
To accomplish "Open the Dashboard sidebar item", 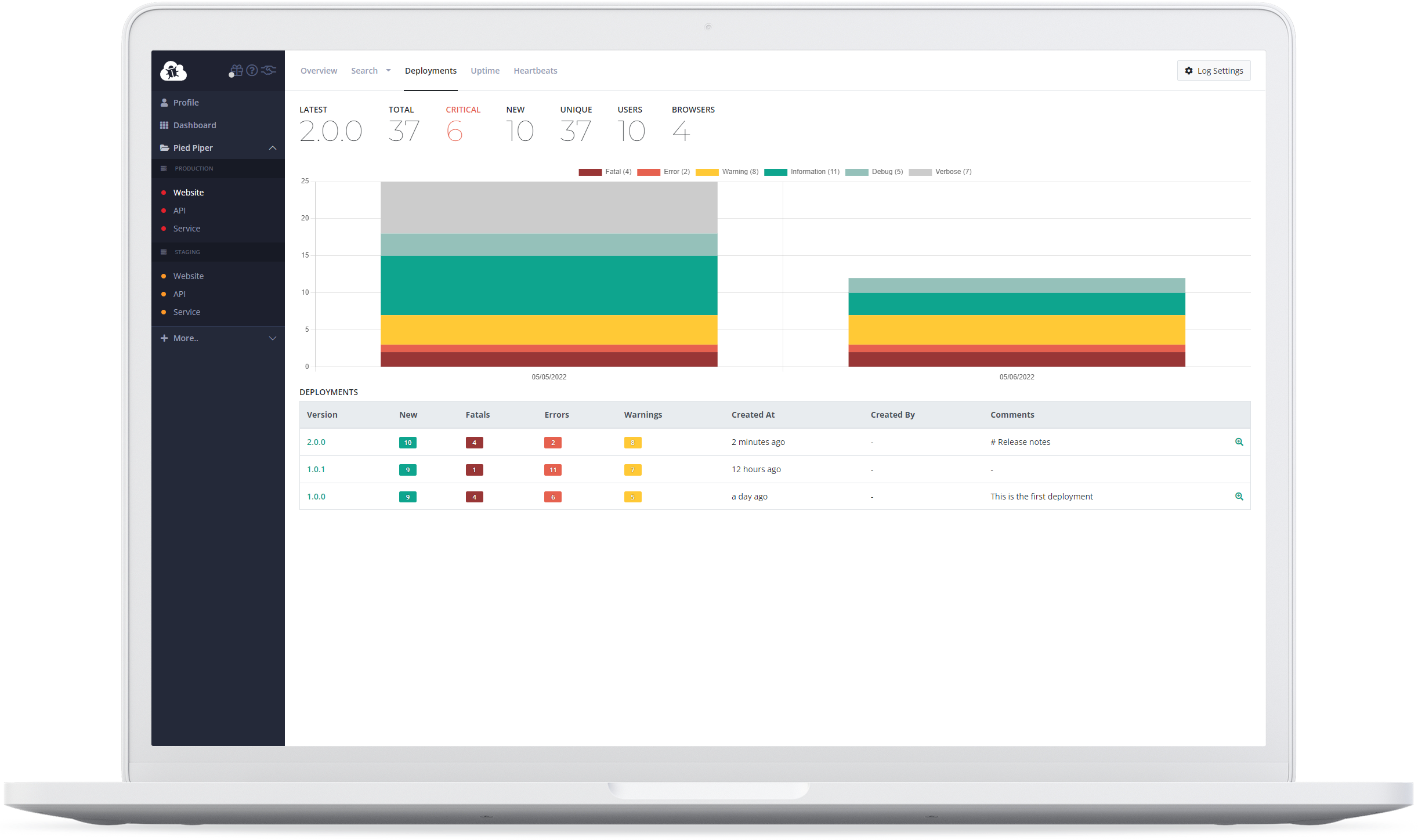I will (x=195, y=125).
